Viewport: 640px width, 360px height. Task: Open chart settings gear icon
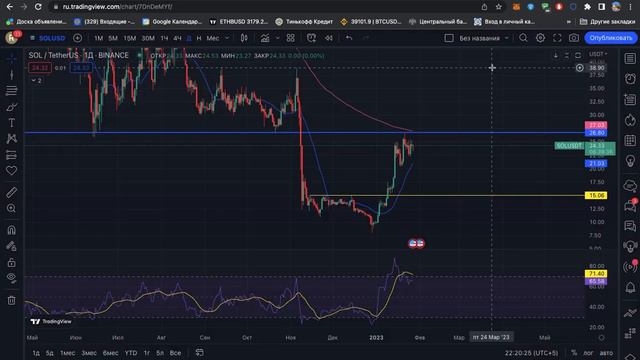click(x=540, y=38)
